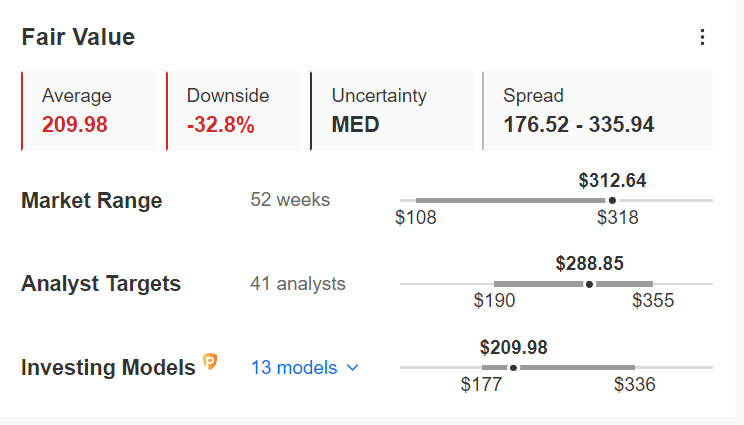The width and height of the screenshot is (744, 425).
Task: Open the three-dot options menu
Action: (702, 37)
